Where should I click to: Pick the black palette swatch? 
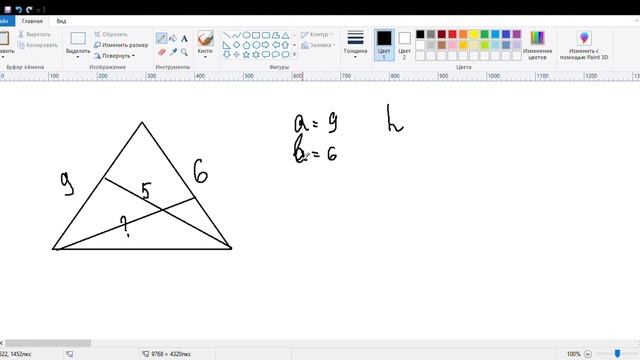[x=420, y=34]
